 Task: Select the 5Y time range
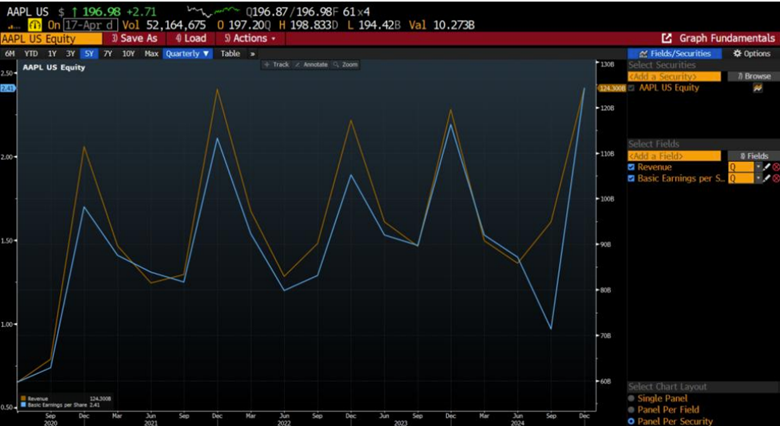click(90, 54)
